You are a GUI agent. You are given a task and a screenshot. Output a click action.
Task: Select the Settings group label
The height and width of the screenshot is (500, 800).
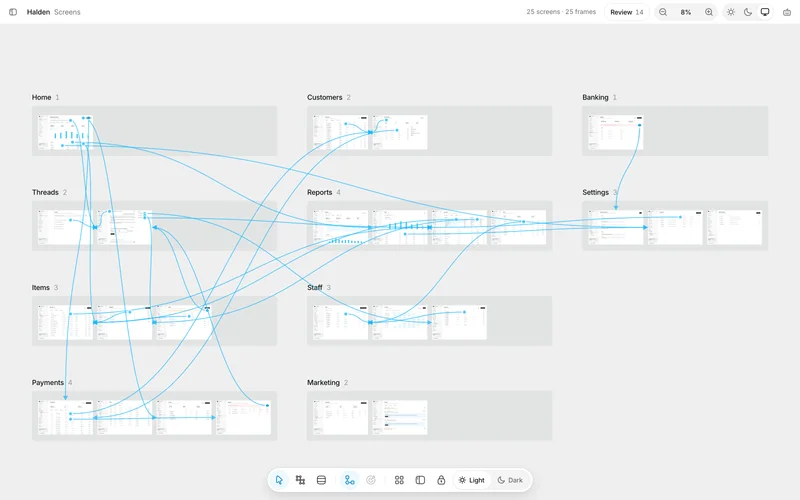tap(595, 192)
